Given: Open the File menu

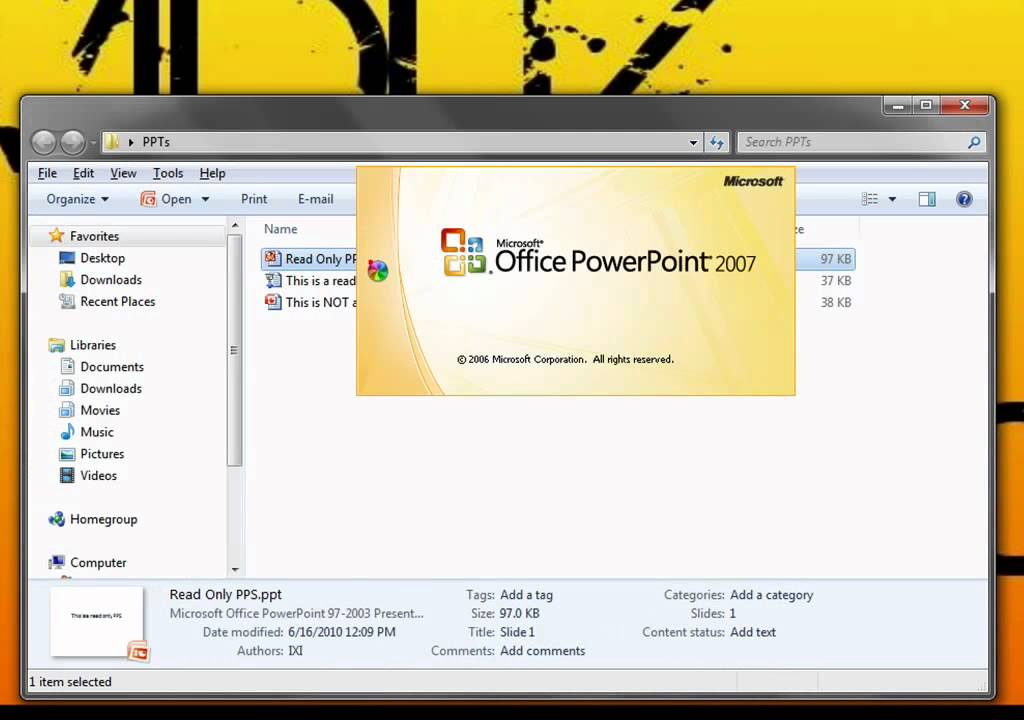Looking at the screenshot, I should [47, 173].
